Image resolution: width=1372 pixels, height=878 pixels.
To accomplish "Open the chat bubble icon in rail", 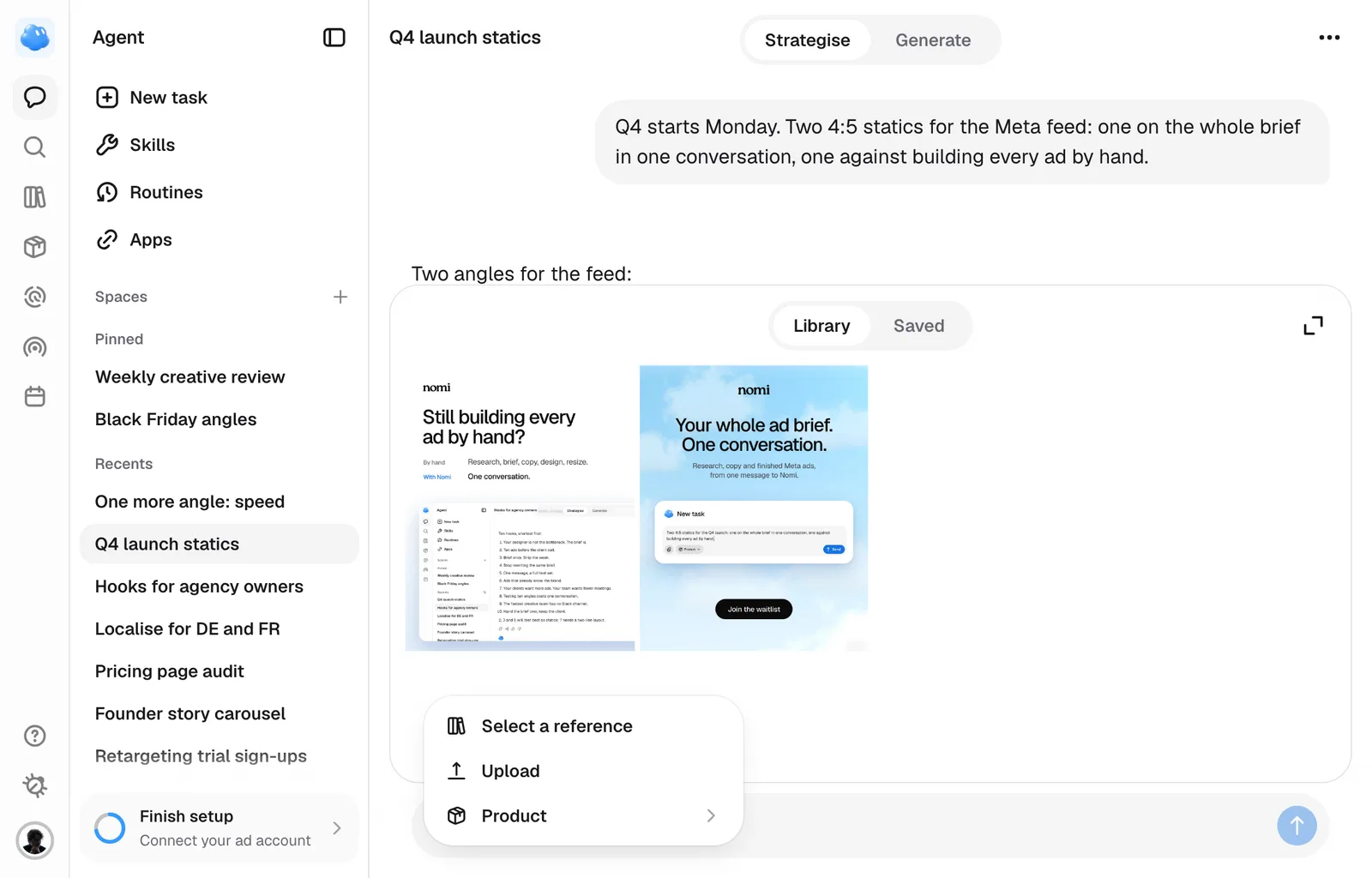I will 35,97.
